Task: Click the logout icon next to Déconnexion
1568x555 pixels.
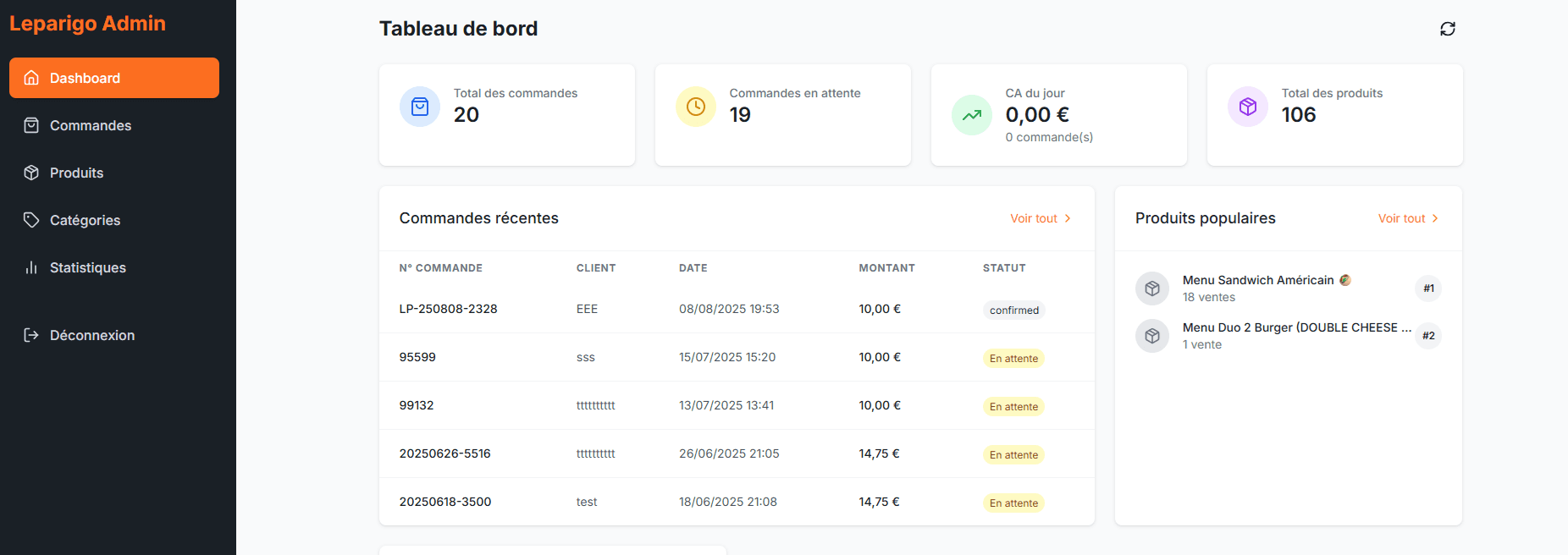Action: coord(31,335)
